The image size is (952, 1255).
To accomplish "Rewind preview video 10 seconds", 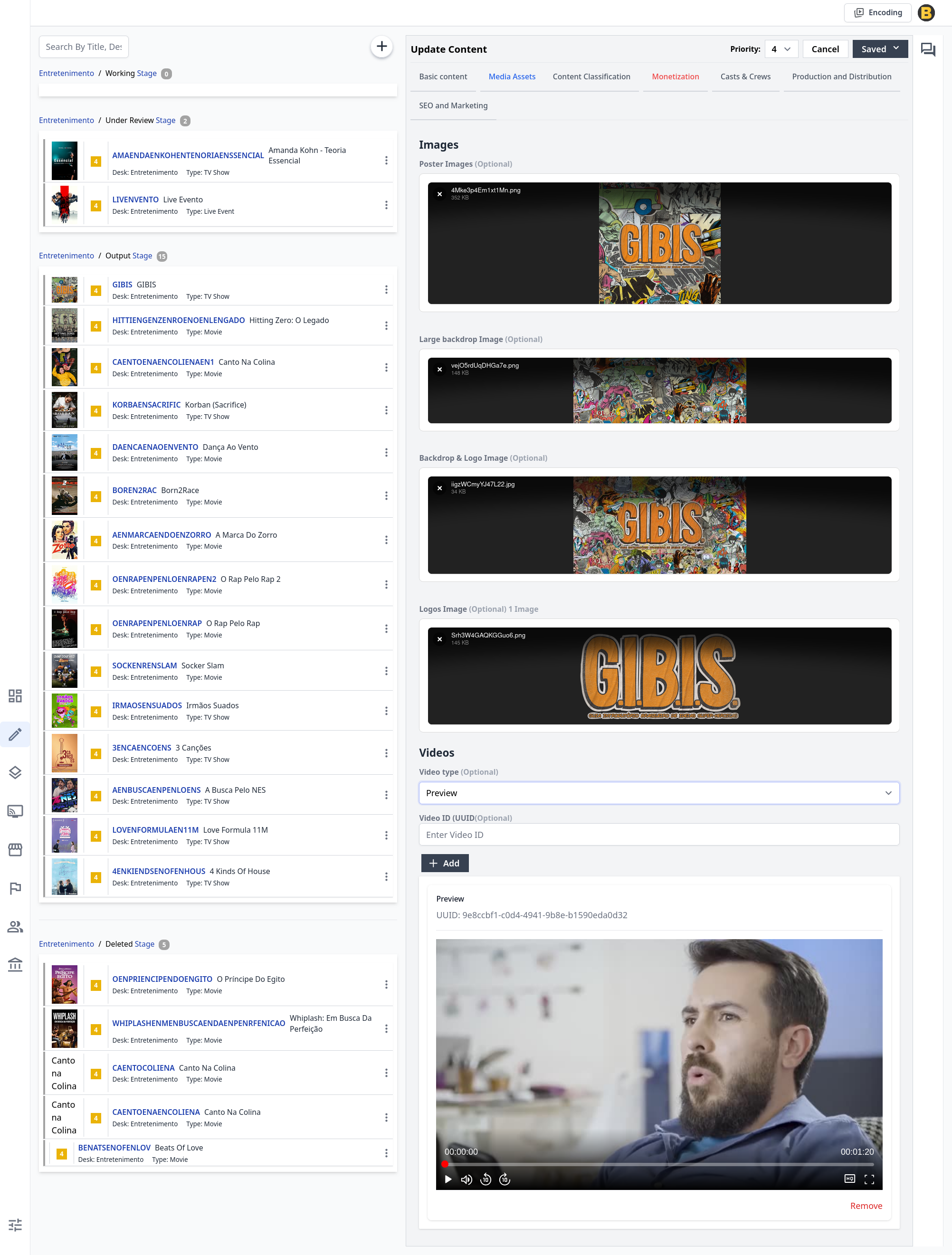I will tap(486, 1179).
